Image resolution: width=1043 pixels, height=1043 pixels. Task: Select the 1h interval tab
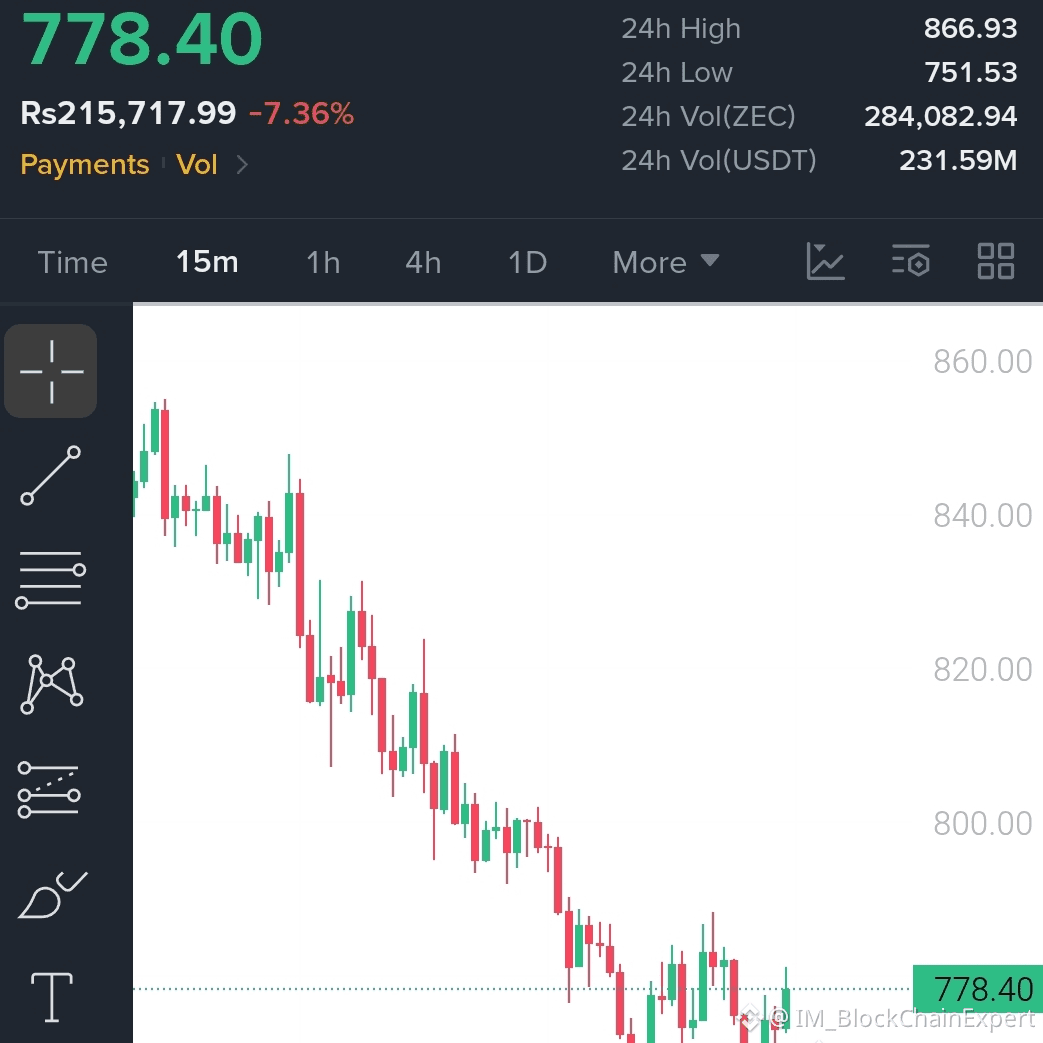click(x=323, y=262)
